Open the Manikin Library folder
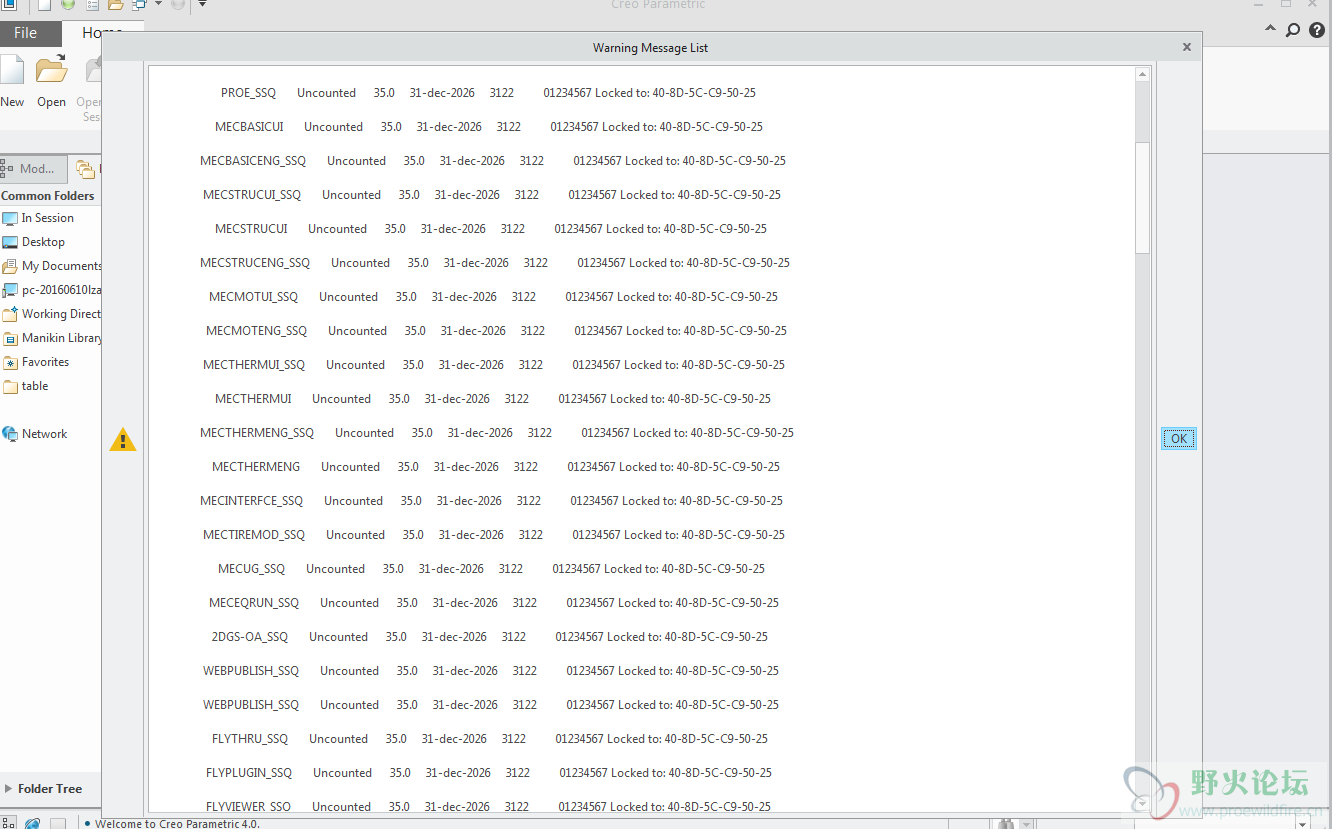 [x=62, y=338]
